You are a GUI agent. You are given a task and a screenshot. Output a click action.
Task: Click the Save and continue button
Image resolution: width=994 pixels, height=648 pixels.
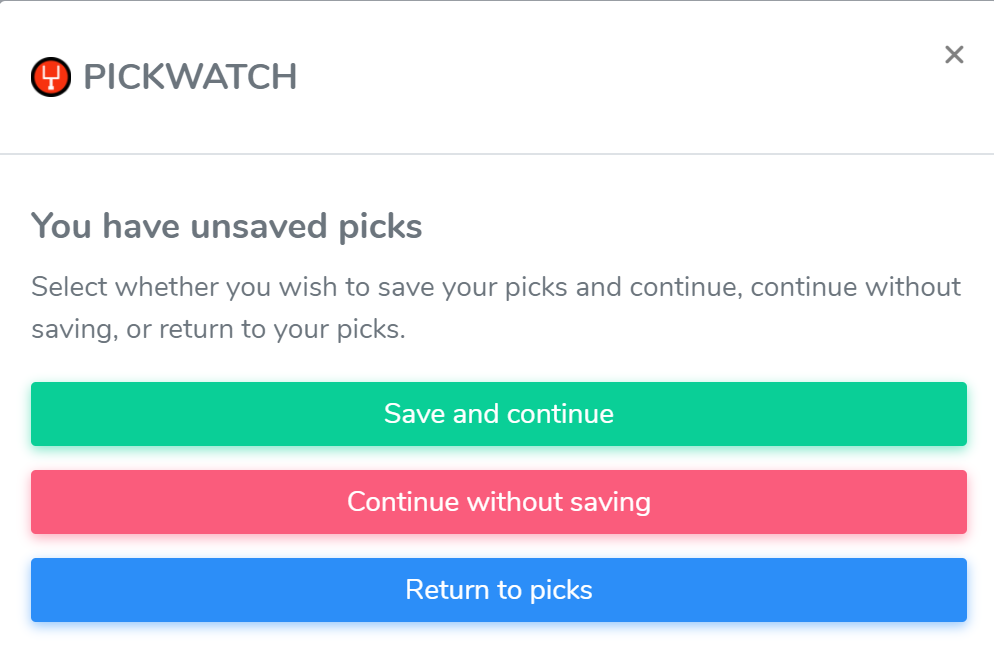[498, 414]
